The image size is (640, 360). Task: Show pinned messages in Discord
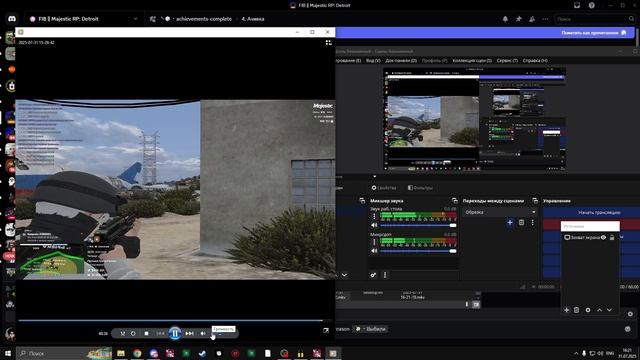tap(518, 19)
